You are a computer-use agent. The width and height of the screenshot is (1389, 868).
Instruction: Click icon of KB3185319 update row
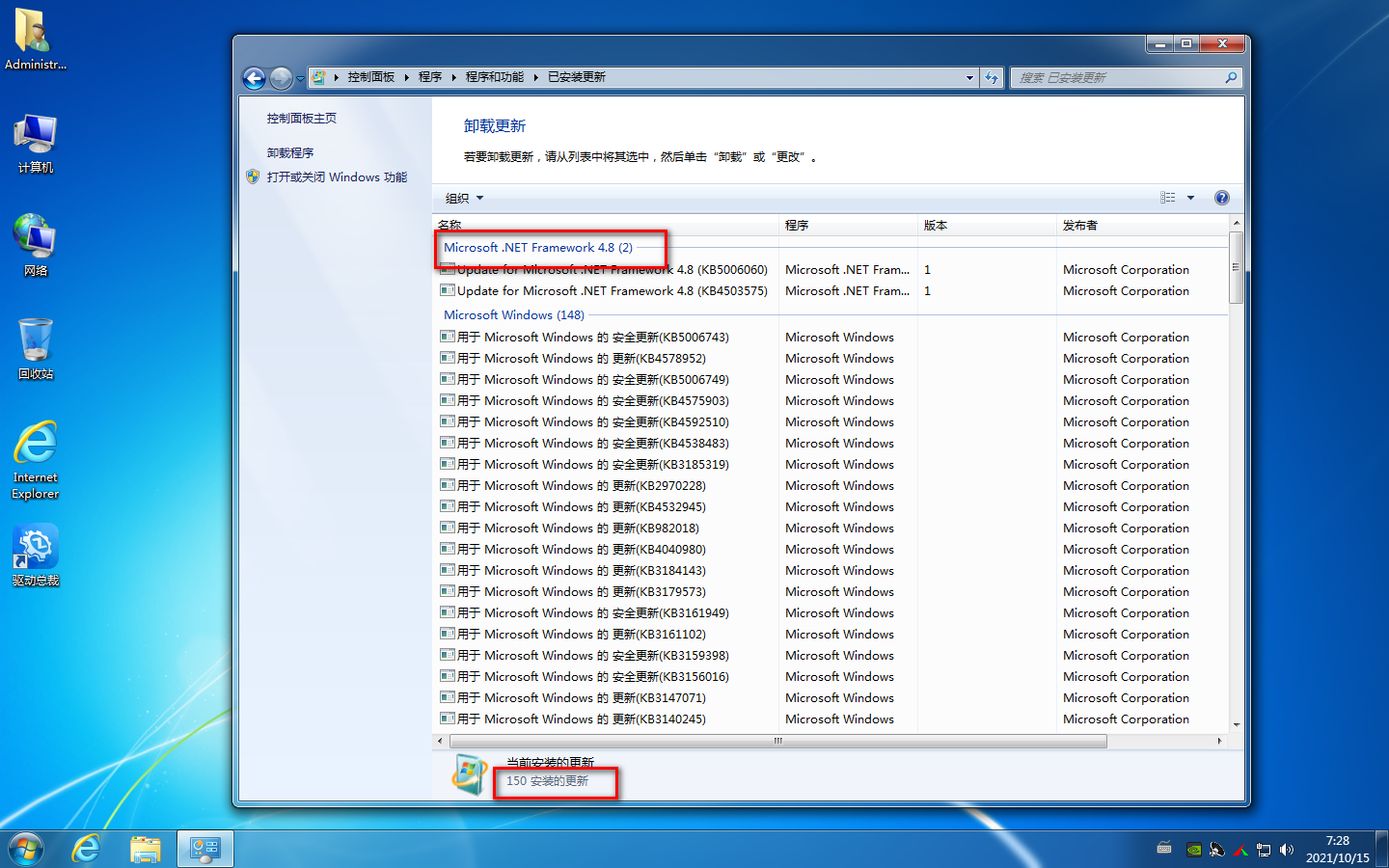click(448, 464)
